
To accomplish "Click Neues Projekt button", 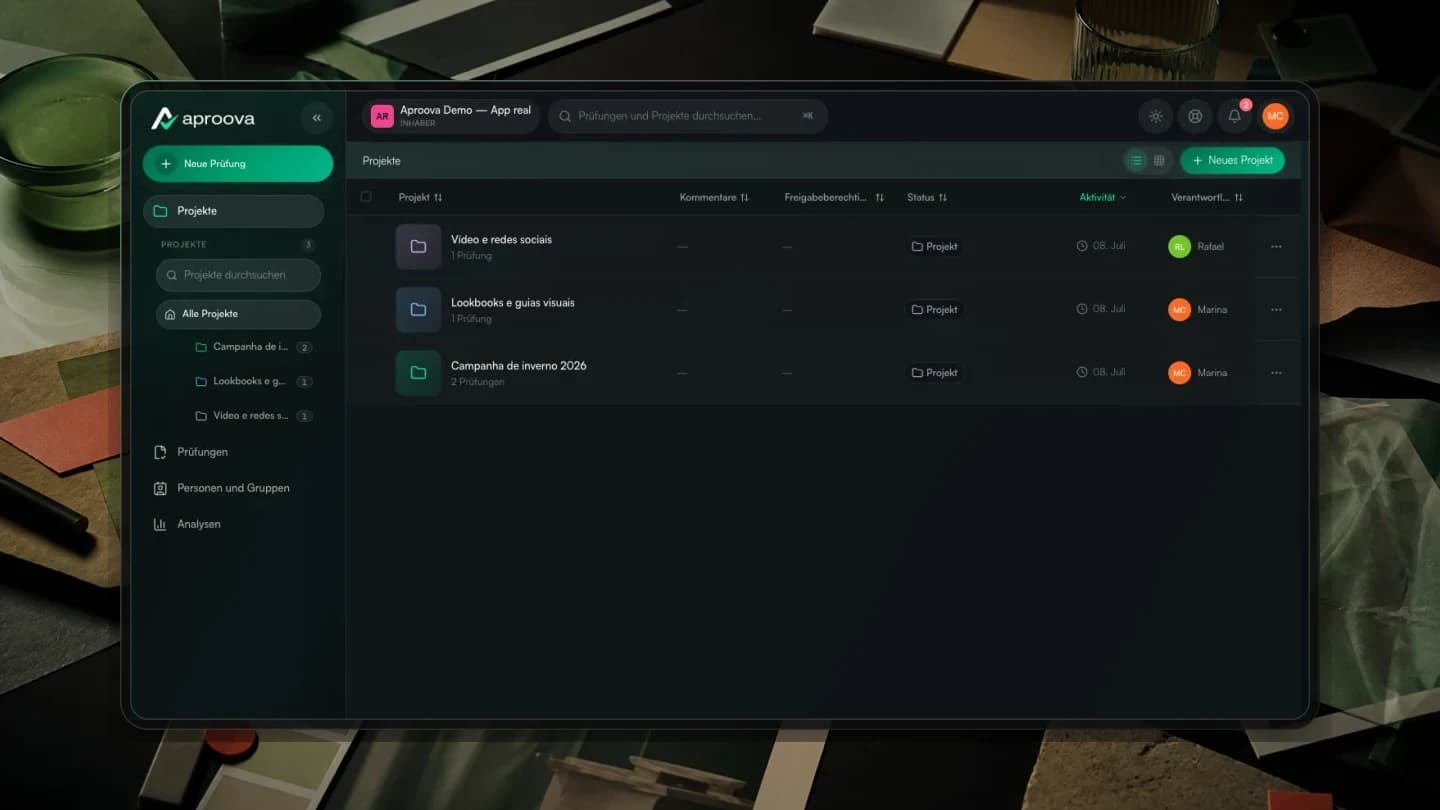I will [x=1232, y=160].
